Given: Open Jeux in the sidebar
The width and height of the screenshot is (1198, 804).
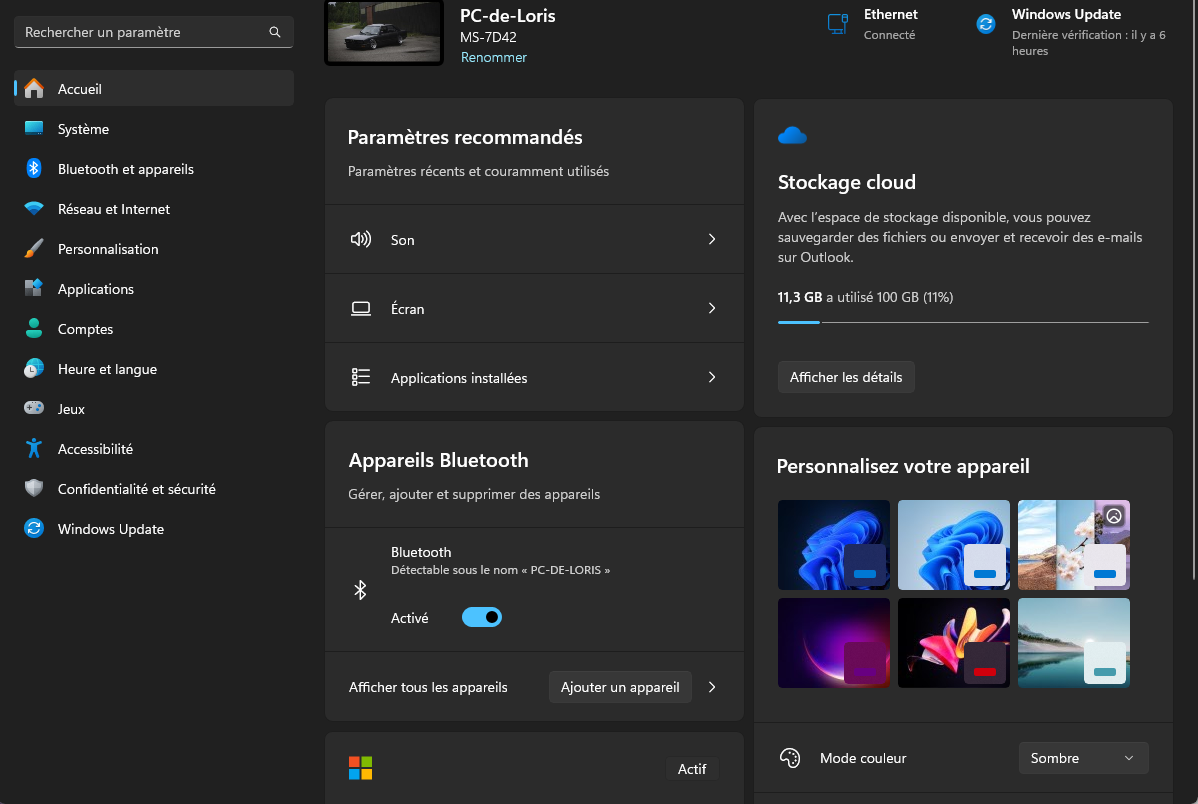Looking at the screenshot, I should 154,408.
